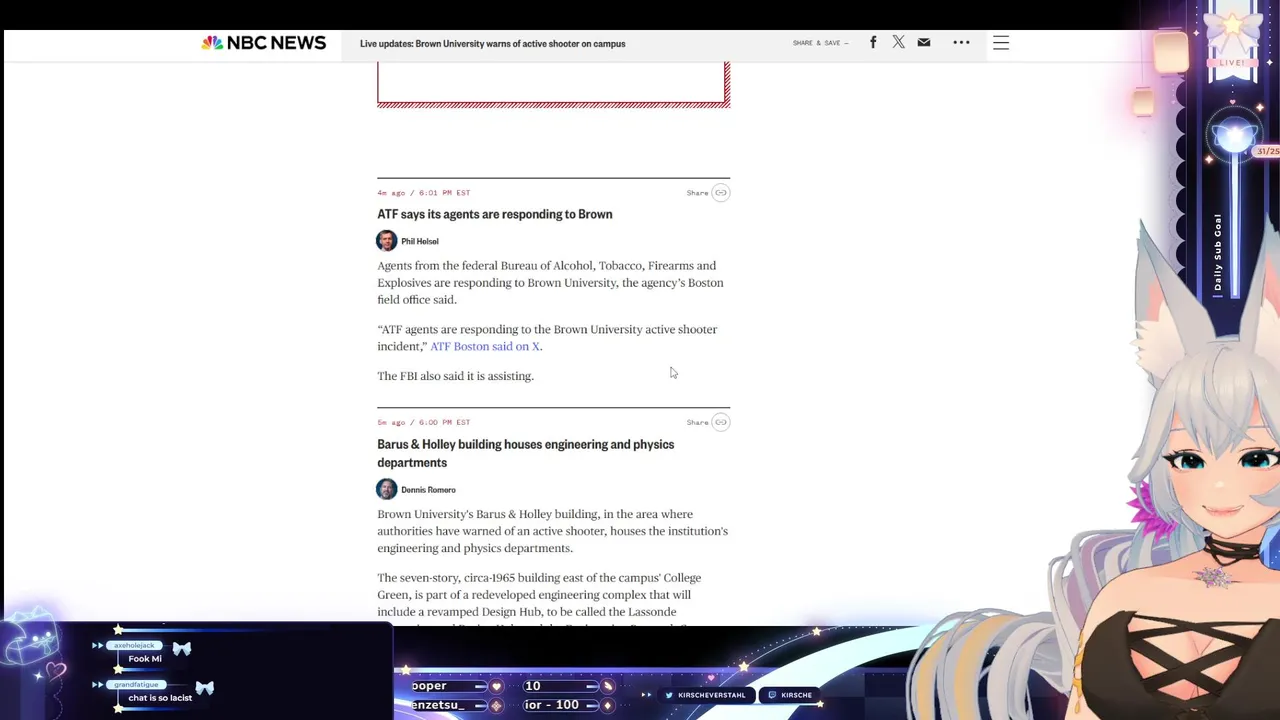Open author Phil Helsel's name link
The image size is (1280, 720).
pos(420,241)
